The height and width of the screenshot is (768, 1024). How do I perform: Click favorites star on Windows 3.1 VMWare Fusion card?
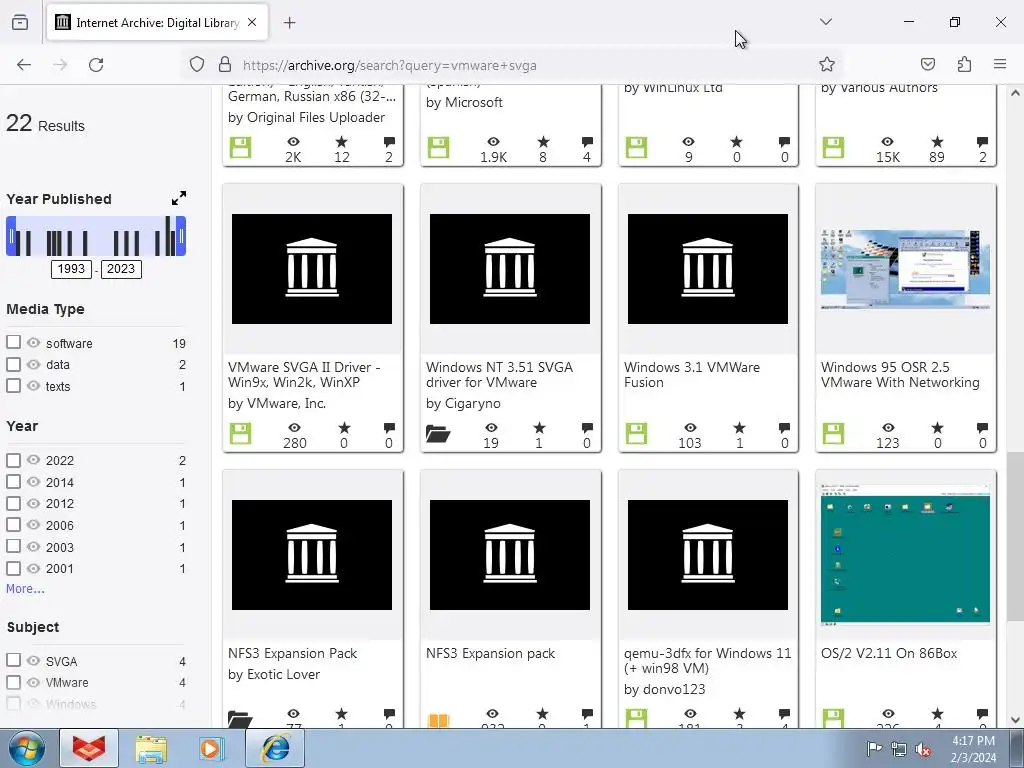click(x=739, y=428)
